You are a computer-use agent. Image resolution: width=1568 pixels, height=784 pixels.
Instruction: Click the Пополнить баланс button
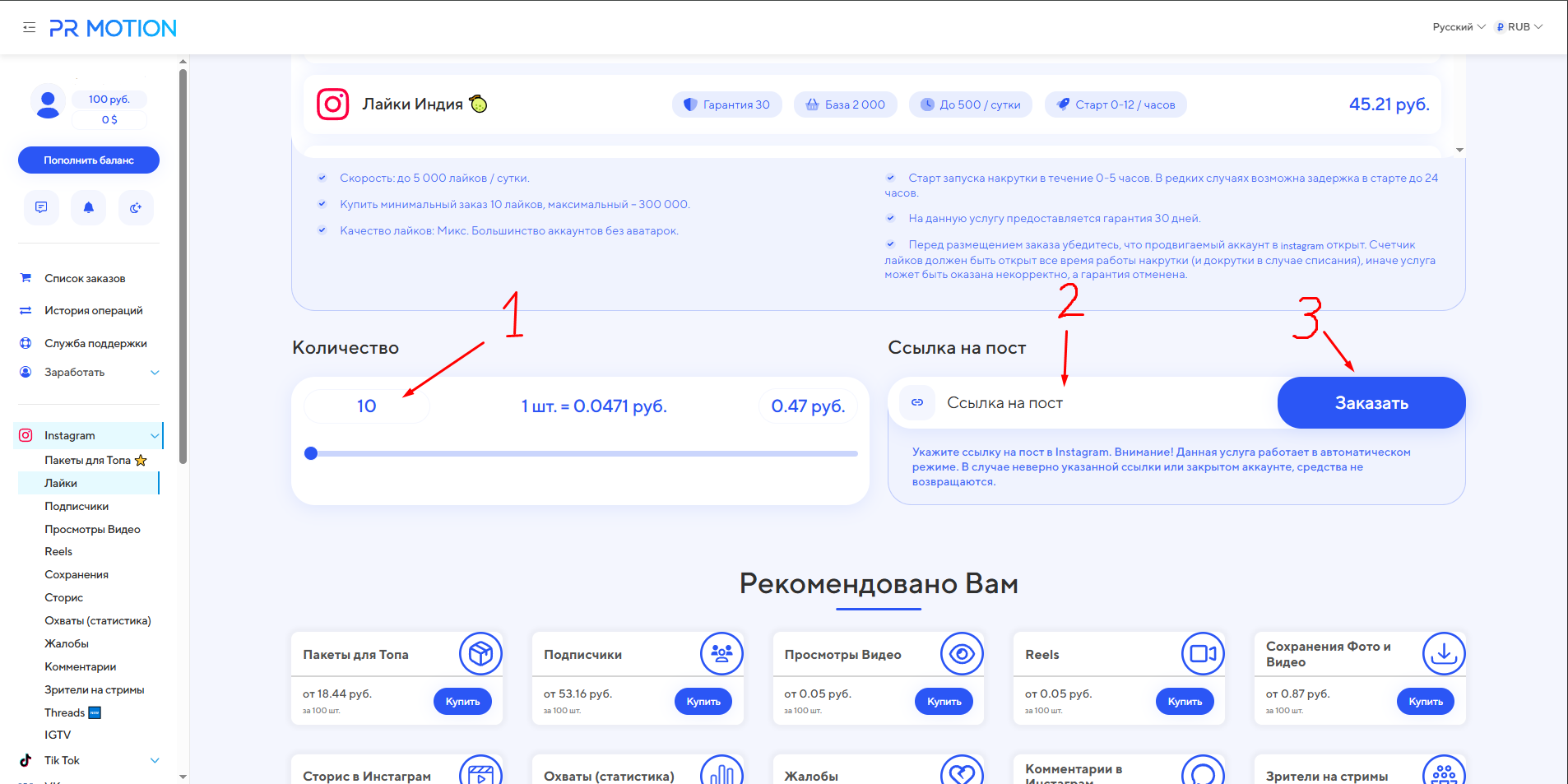(x=89, y=160)
